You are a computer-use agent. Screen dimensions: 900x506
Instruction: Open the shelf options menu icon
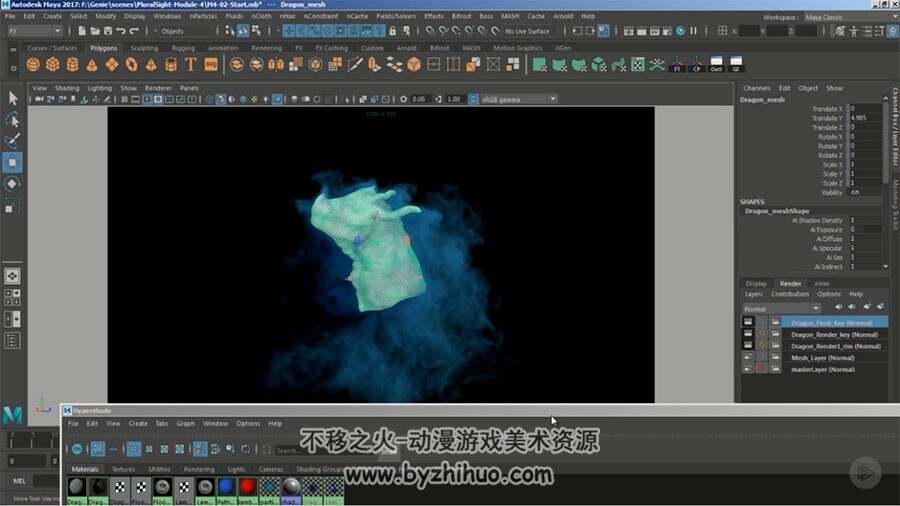point(13,68)
